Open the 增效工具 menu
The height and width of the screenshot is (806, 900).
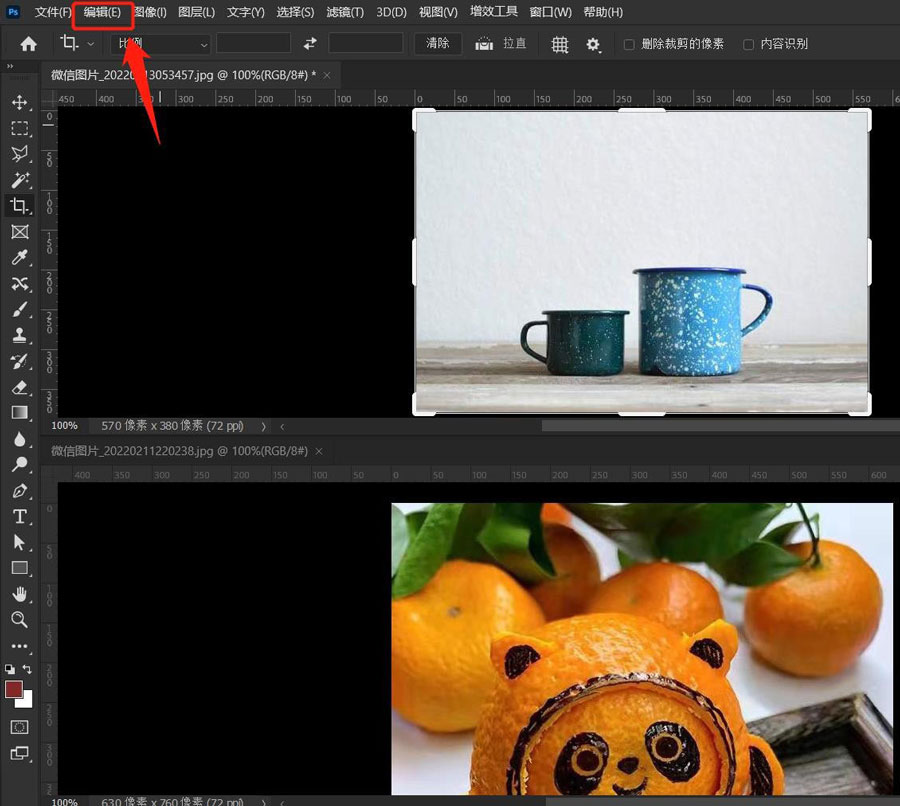coord(494,12)
